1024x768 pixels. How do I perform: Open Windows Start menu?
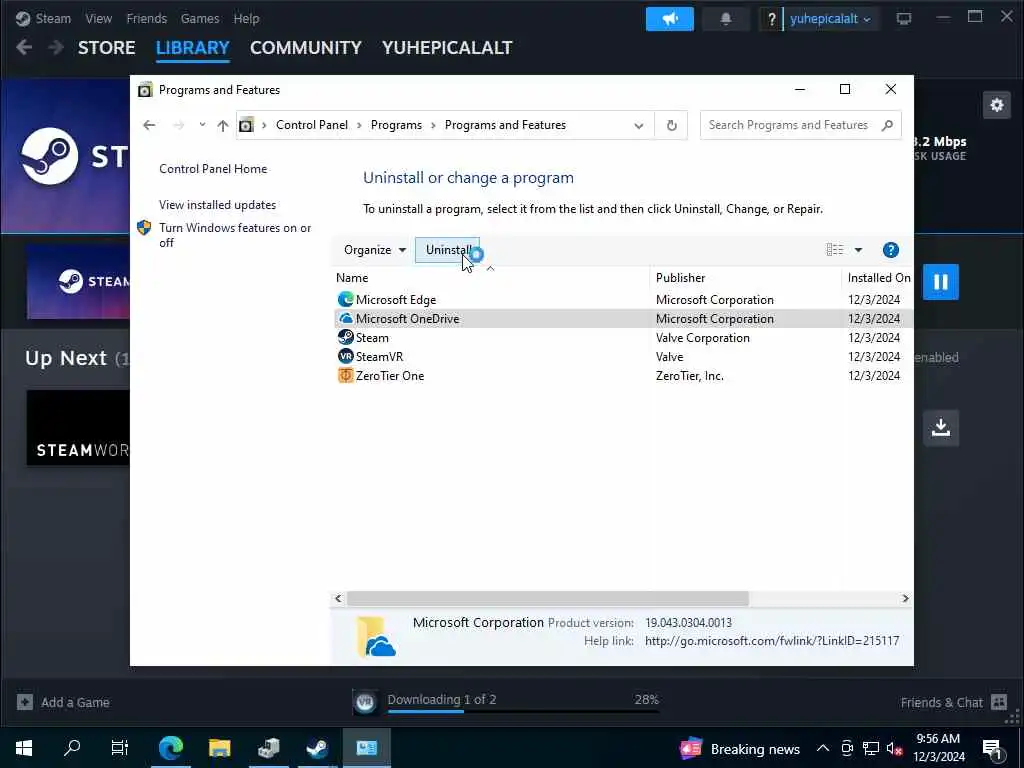[24, 748]
